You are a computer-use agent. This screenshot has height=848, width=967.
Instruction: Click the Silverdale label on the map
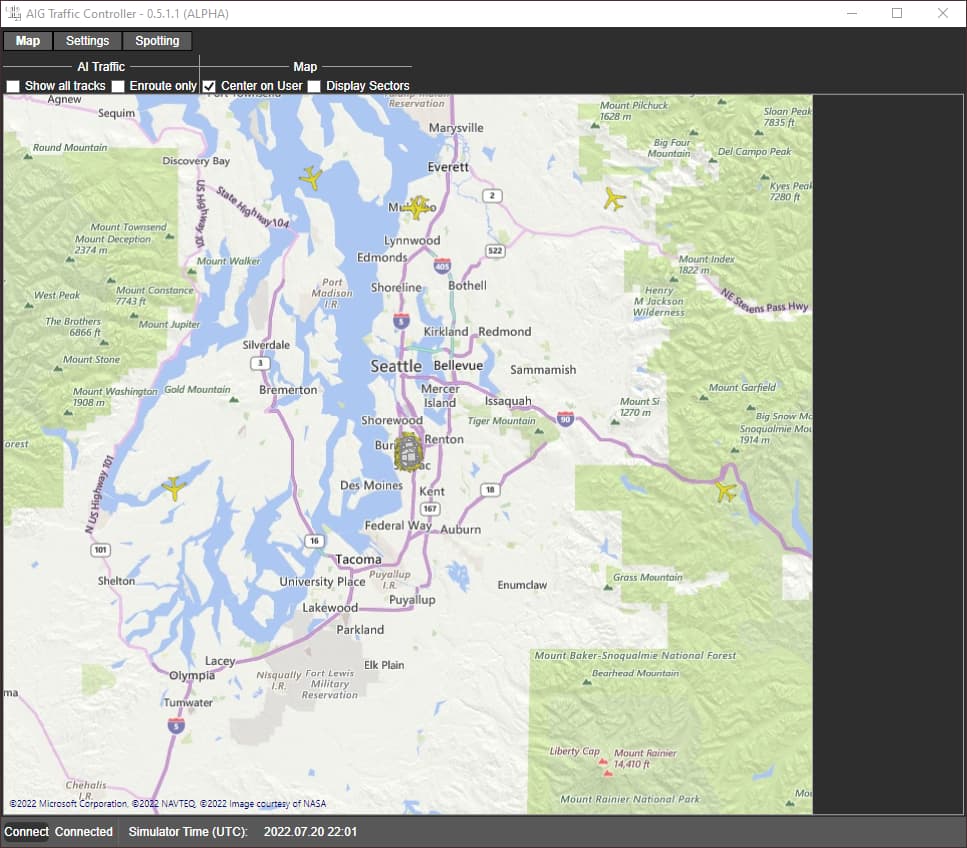click(x=266, y=345)
